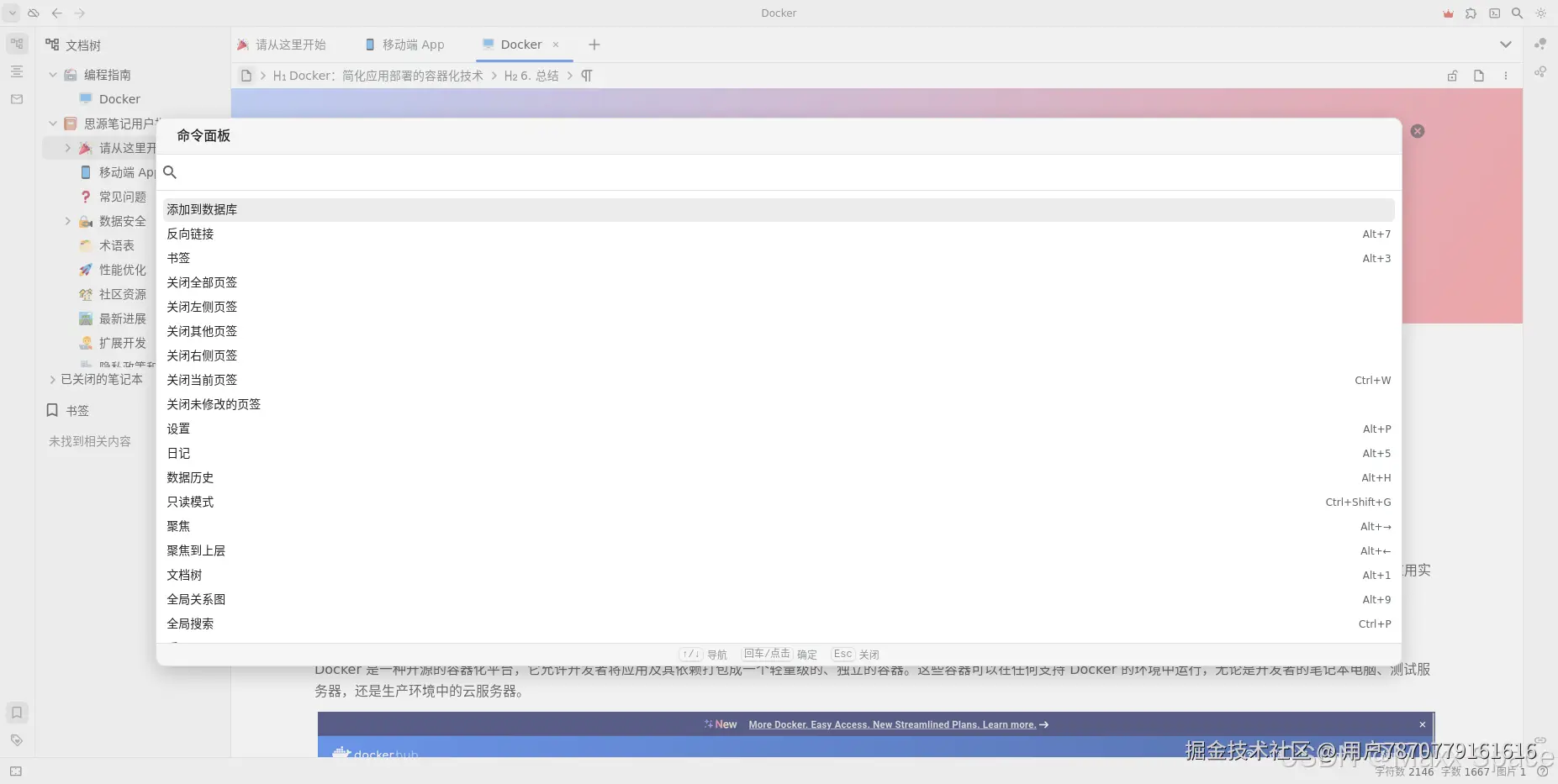This screenshot has width=1558, height=784.
Task: Open the More Docker Easy Access banner link
Action: click(x=899, y=724)
